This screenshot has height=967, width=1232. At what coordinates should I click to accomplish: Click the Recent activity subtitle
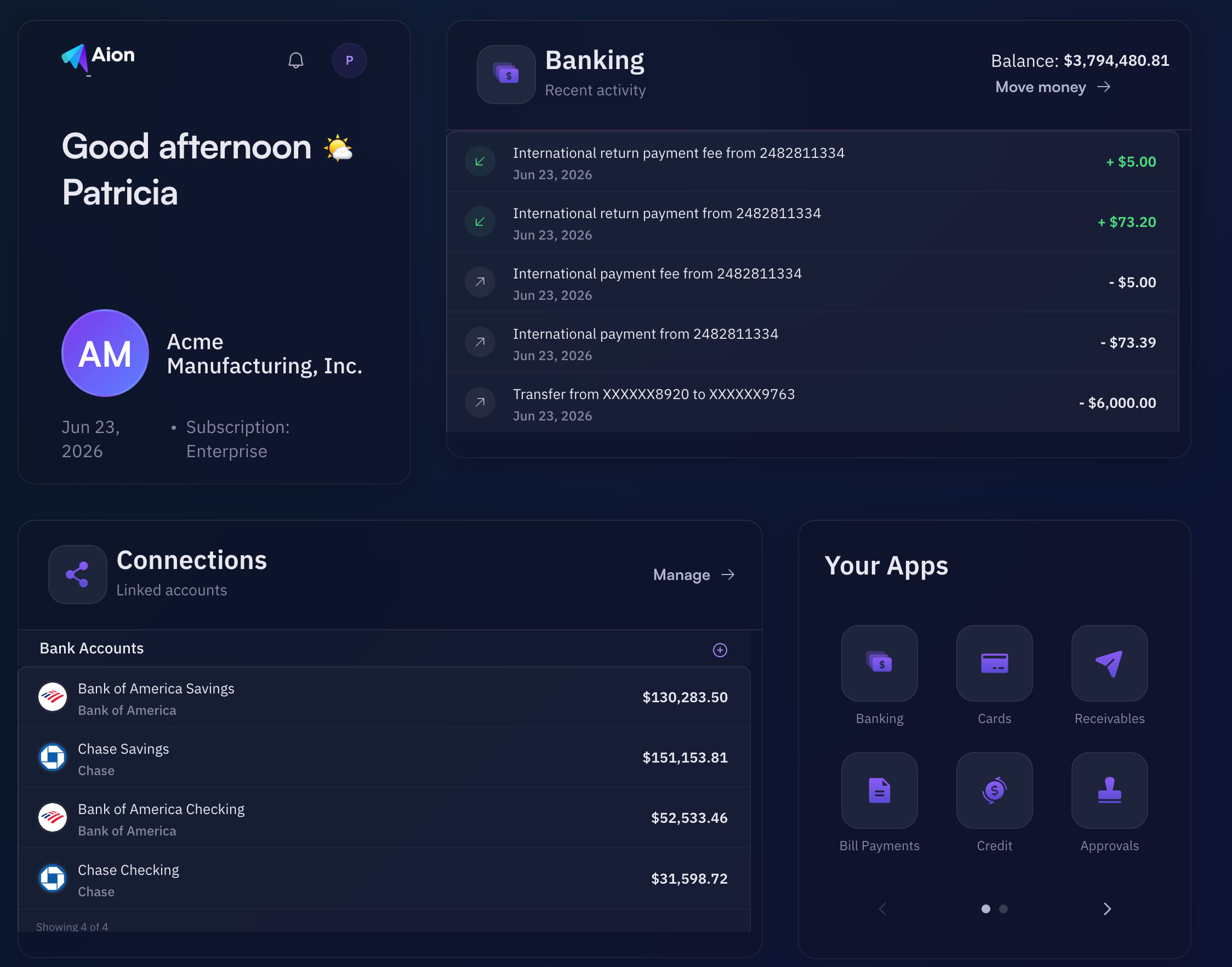595,90
